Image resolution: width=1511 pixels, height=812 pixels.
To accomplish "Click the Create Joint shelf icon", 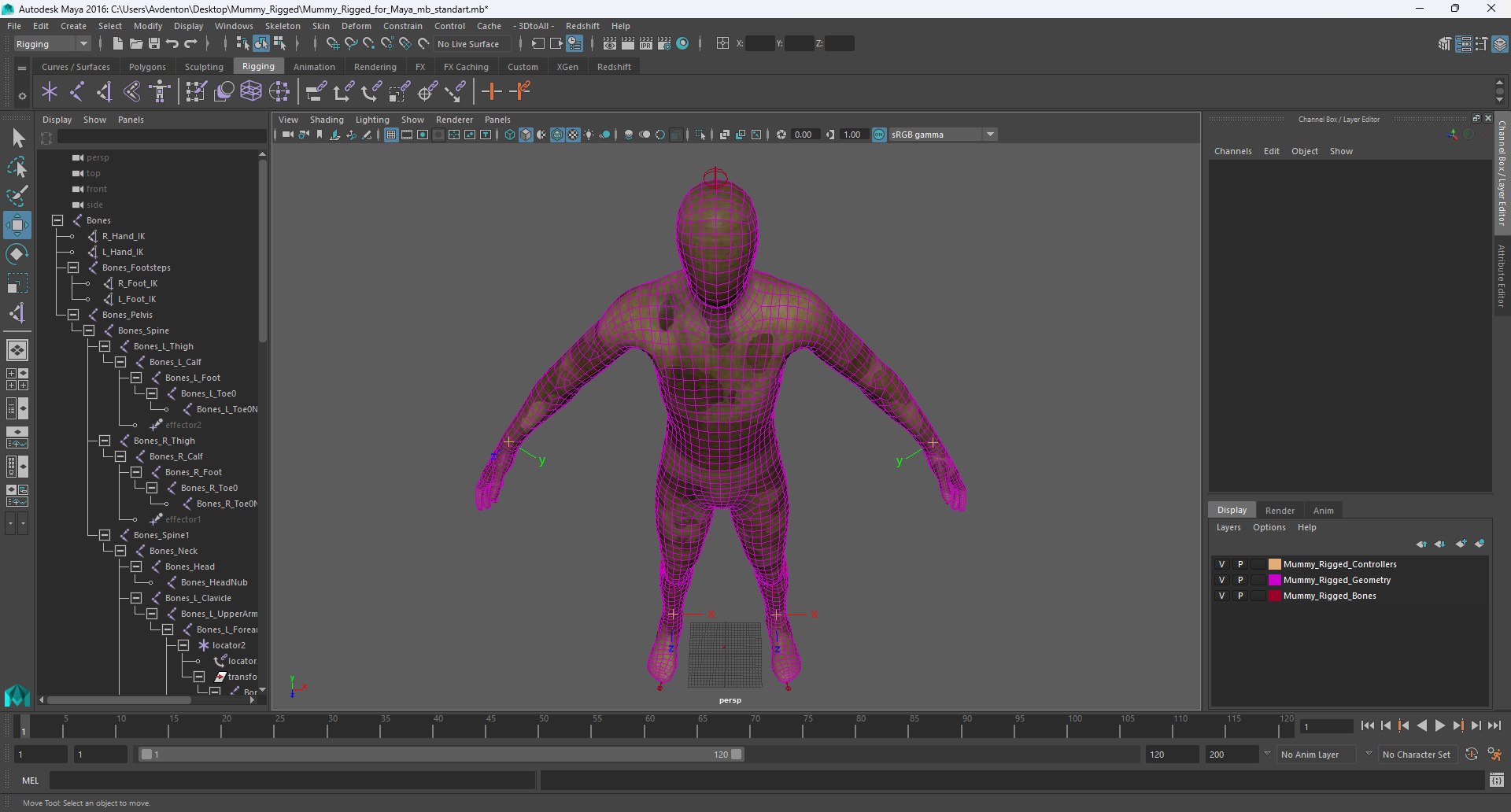I will point(77,92).
